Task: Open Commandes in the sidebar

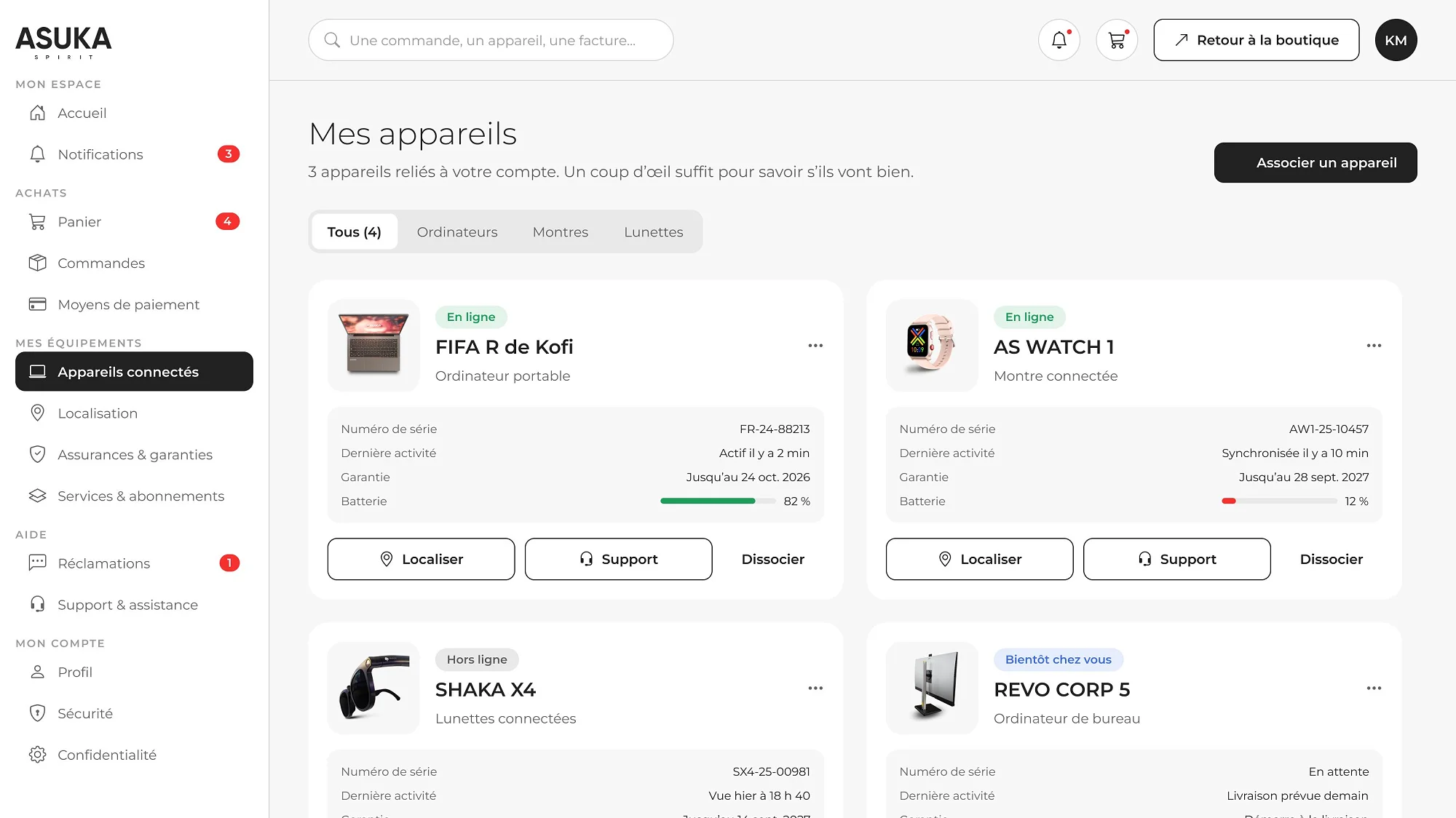Action: [x=134, y=263]
